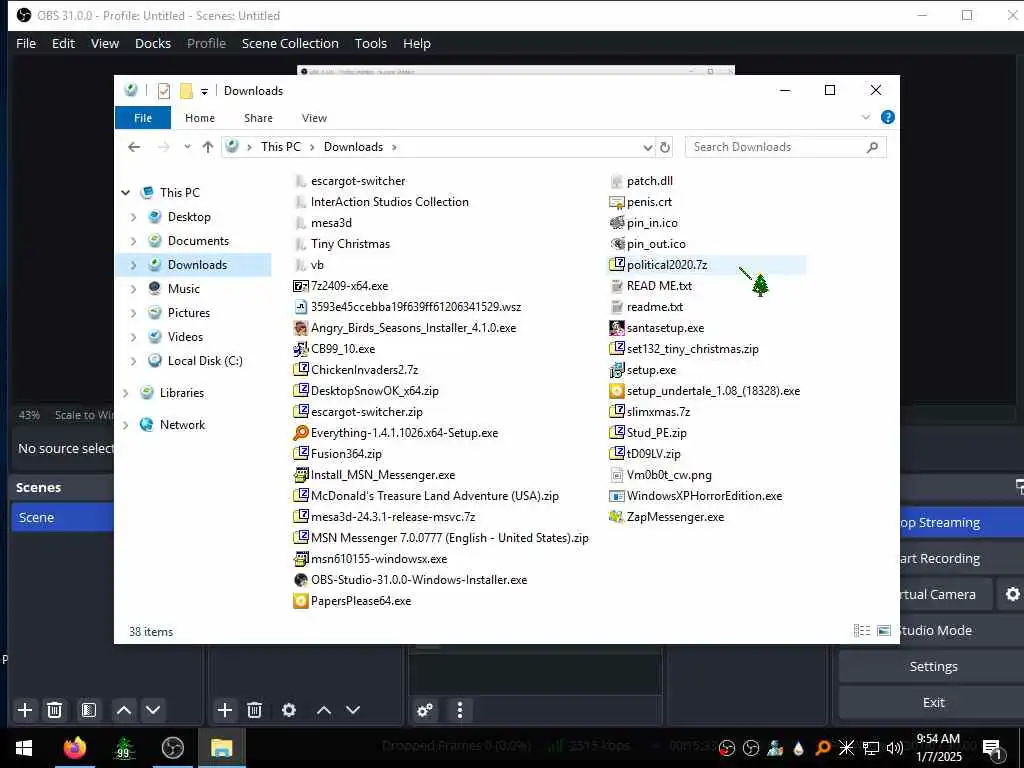Open OBS Edit menu

[63, 43]
